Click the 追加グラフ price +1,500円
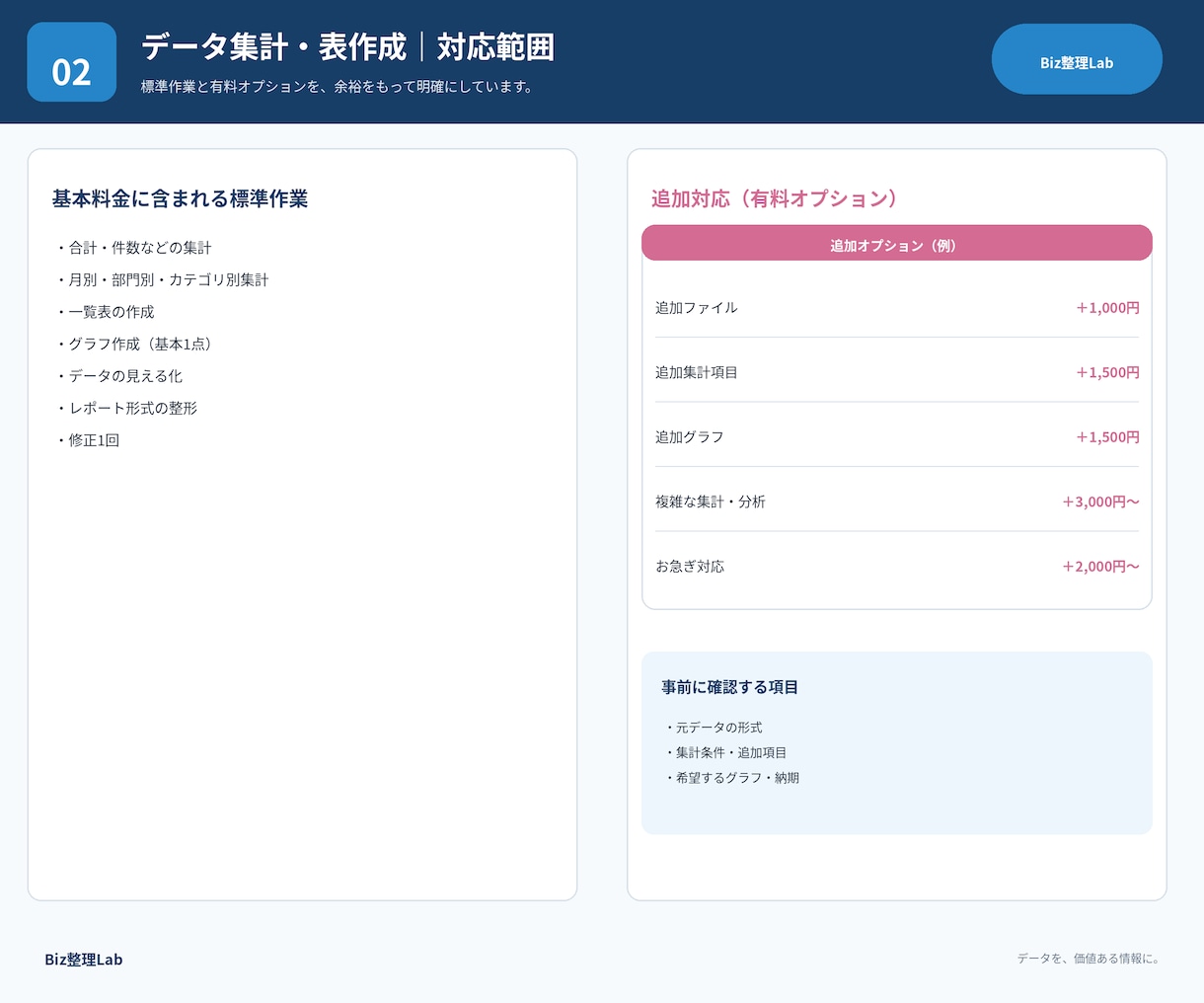 tap(1107, 437)
